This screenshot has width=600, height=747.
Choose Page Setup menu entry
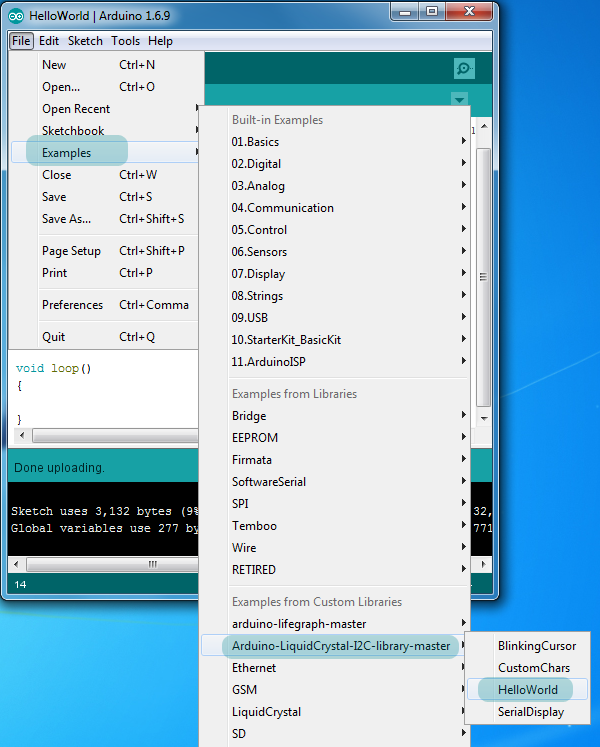[x=105, y=251]
